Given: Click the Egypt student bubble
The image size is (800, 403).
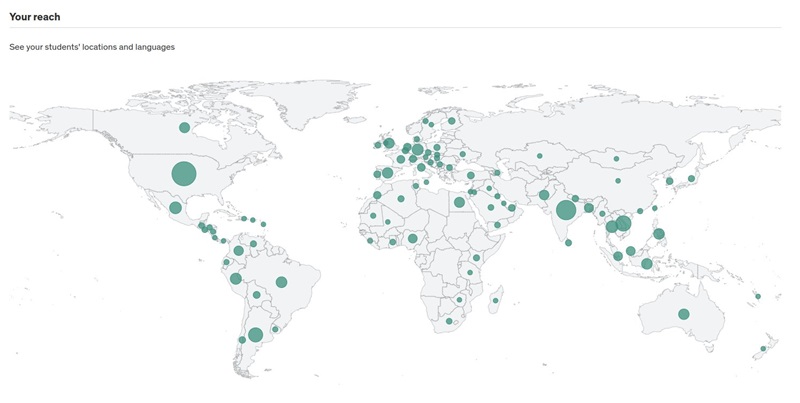Looking at the screenshot, I should pyautogui.click(x=459, y=202).
